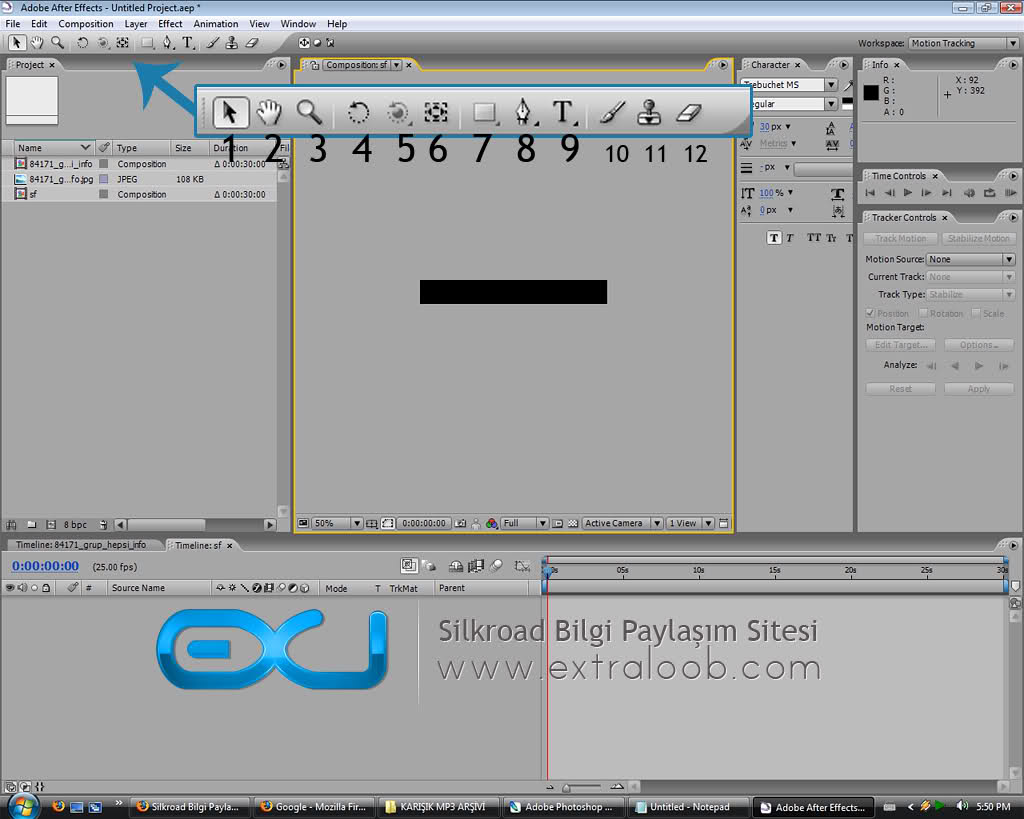Screen dimensions: 1024x819
Task: Click the blue timeline timecode 0:00:00:00
Action: (x=45, y=566)
